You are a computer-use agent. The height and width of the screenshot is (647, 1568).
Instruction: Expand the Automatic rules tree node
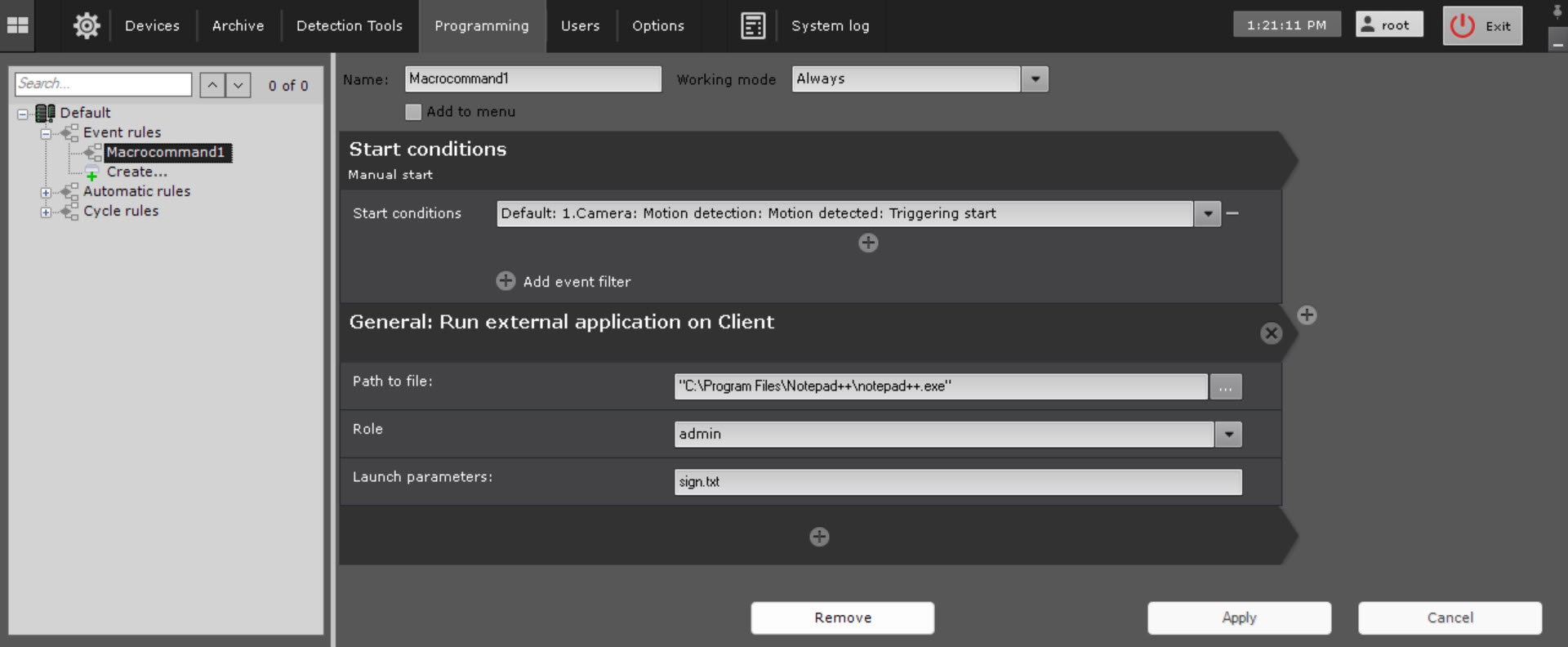pyautogui.click(x=46, y=193)
